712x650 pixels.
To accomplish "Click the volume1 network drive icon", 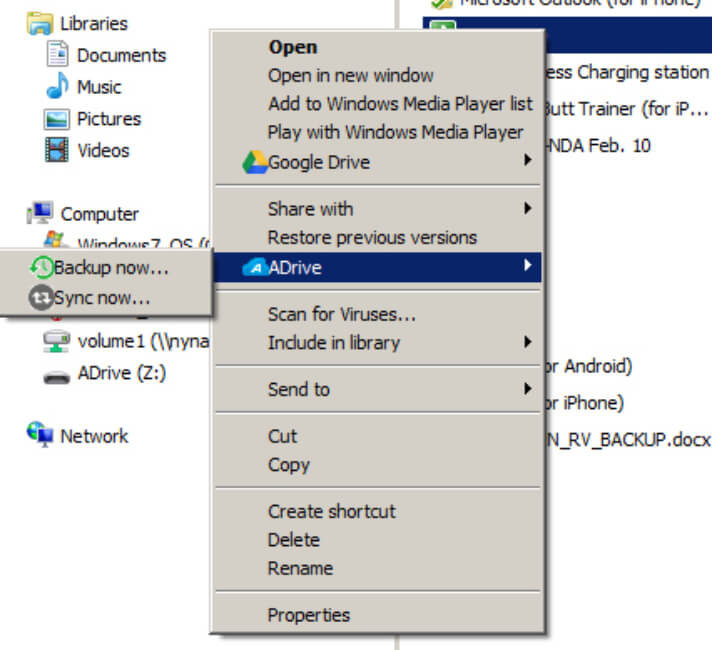I will (56, 342).
